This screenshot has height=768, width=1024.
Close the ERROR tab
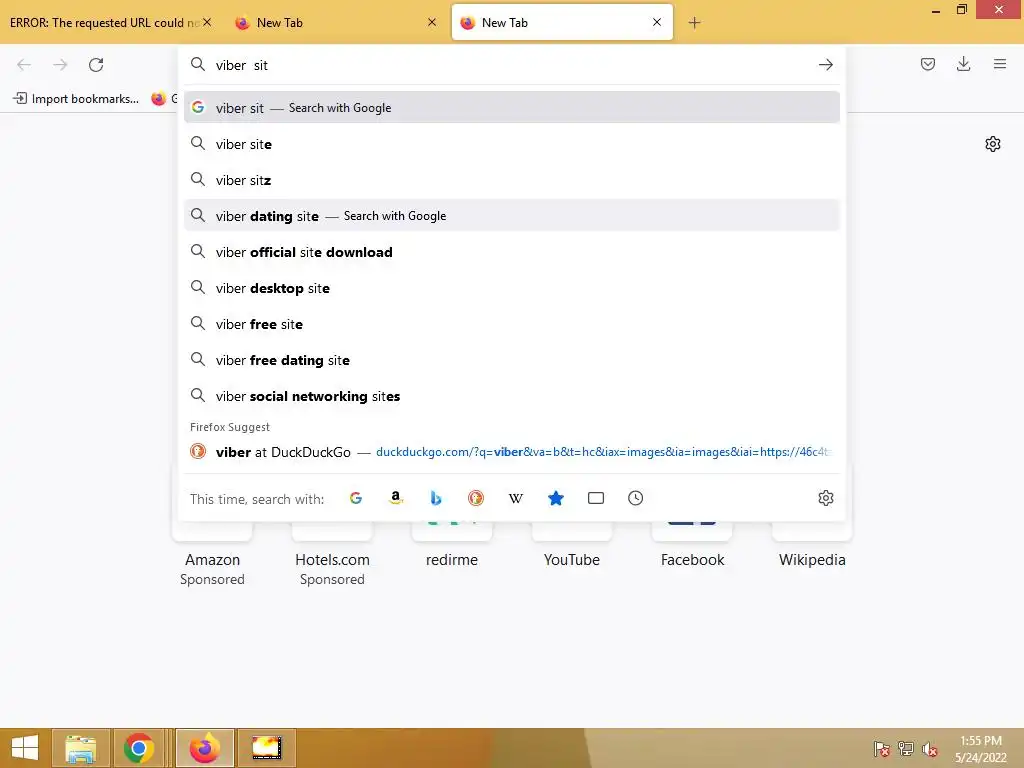point(207,22)
